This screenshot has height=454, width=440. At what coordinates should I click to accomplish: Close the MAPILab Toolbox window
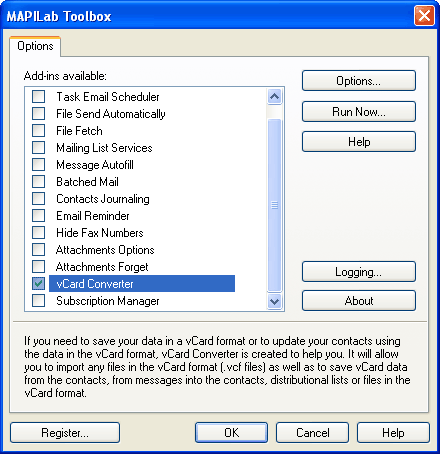pos(424,15)
